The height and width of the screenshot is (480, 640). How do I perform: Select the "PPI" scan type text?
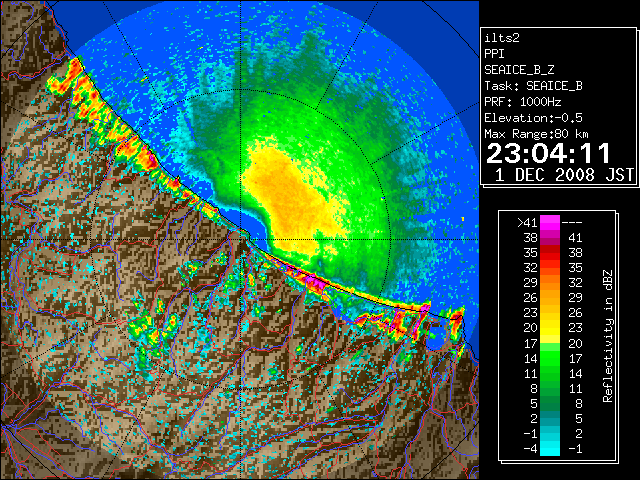click(494, 54)
